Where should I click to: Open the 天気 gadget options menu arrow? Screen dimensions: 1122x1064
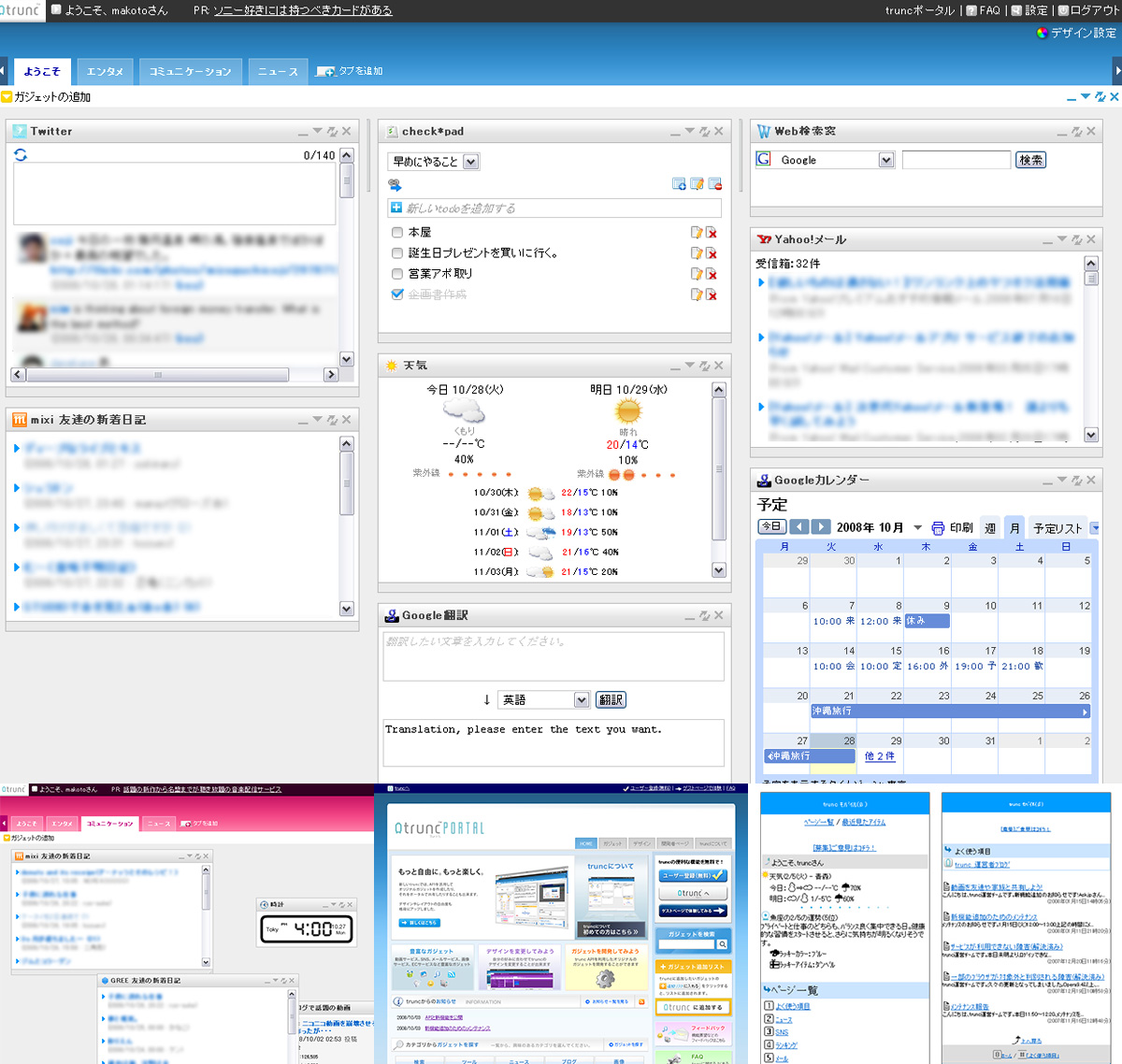(690, 366)
